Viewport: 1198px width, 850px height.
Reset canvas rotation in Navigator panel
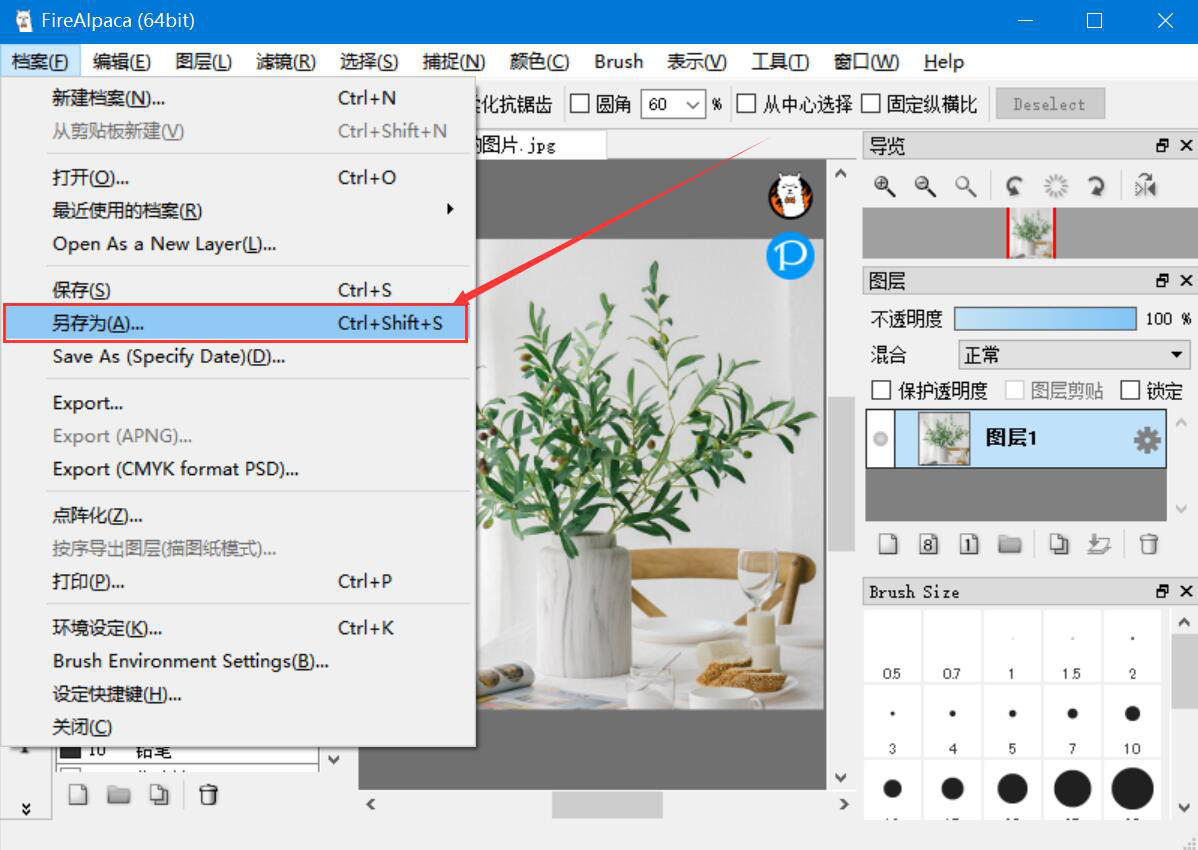pyautogui.click(x=1055, y=186)
